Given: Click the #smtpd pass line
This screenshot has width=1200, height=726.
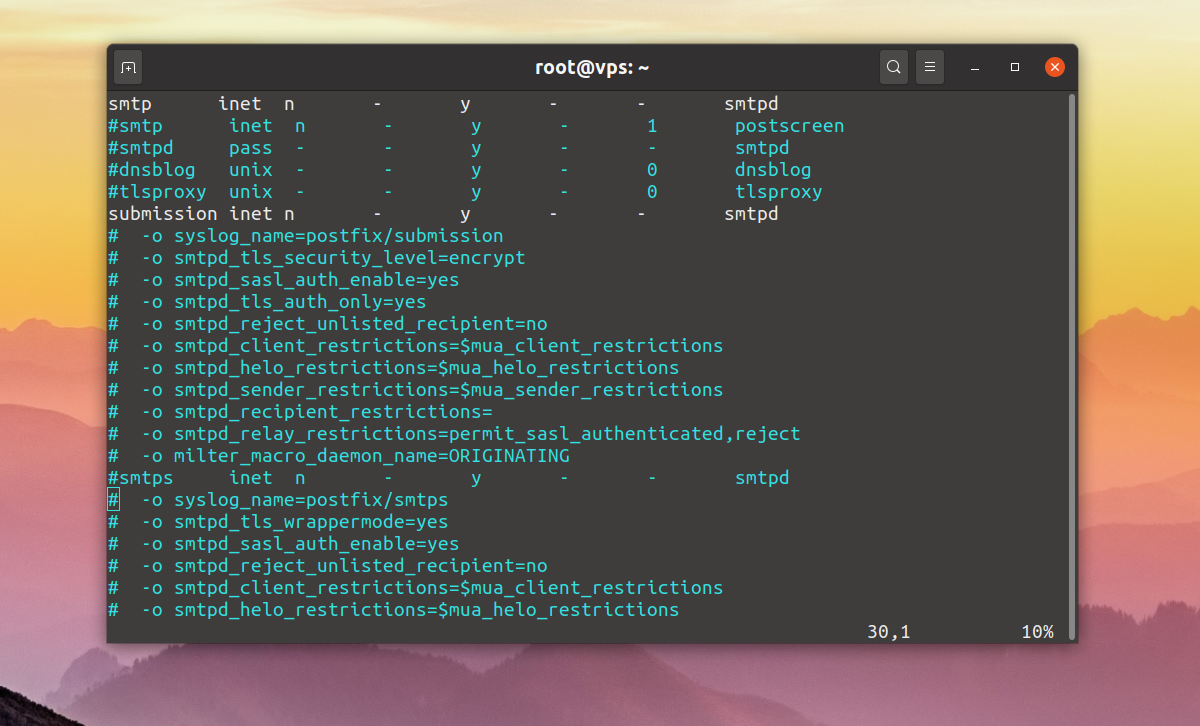Looking at the screenshot, I should [448, 148].
